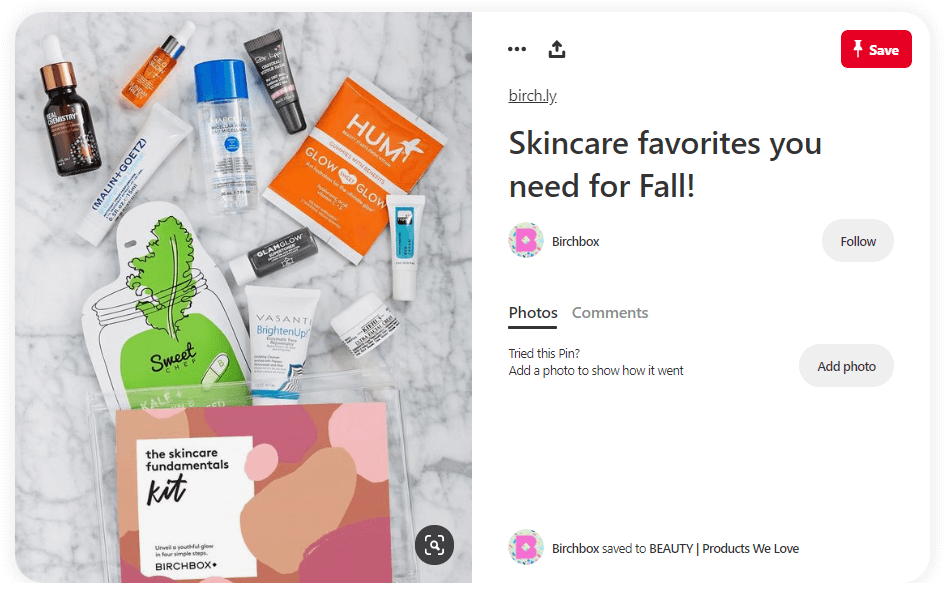The width and height of the screenshot is (950, 596).
Task: Open Birchbox profile avatar beside Follow
Action: click(x=526, y=240)
